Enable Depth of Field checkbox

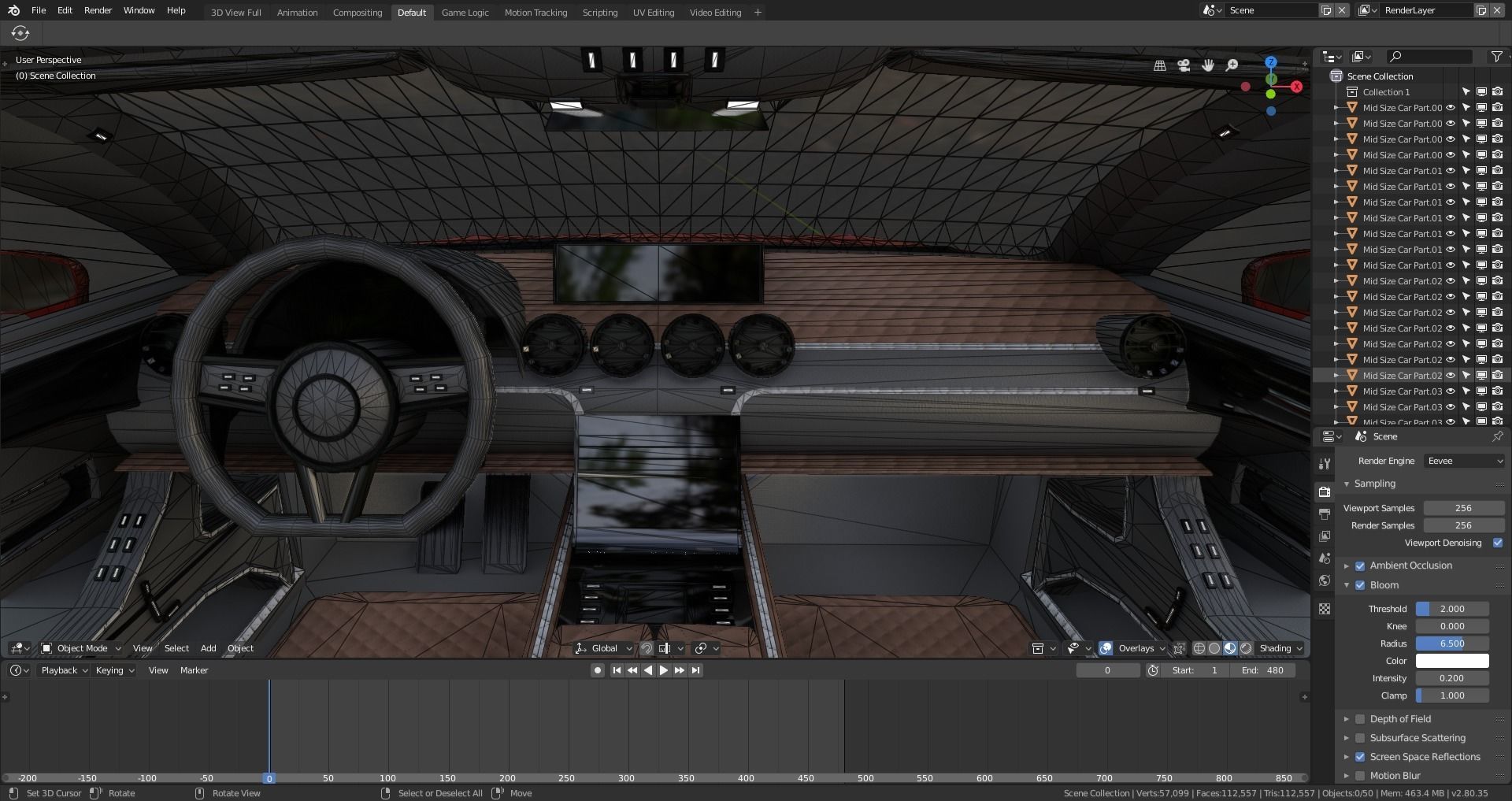(x=1360, y=719)
